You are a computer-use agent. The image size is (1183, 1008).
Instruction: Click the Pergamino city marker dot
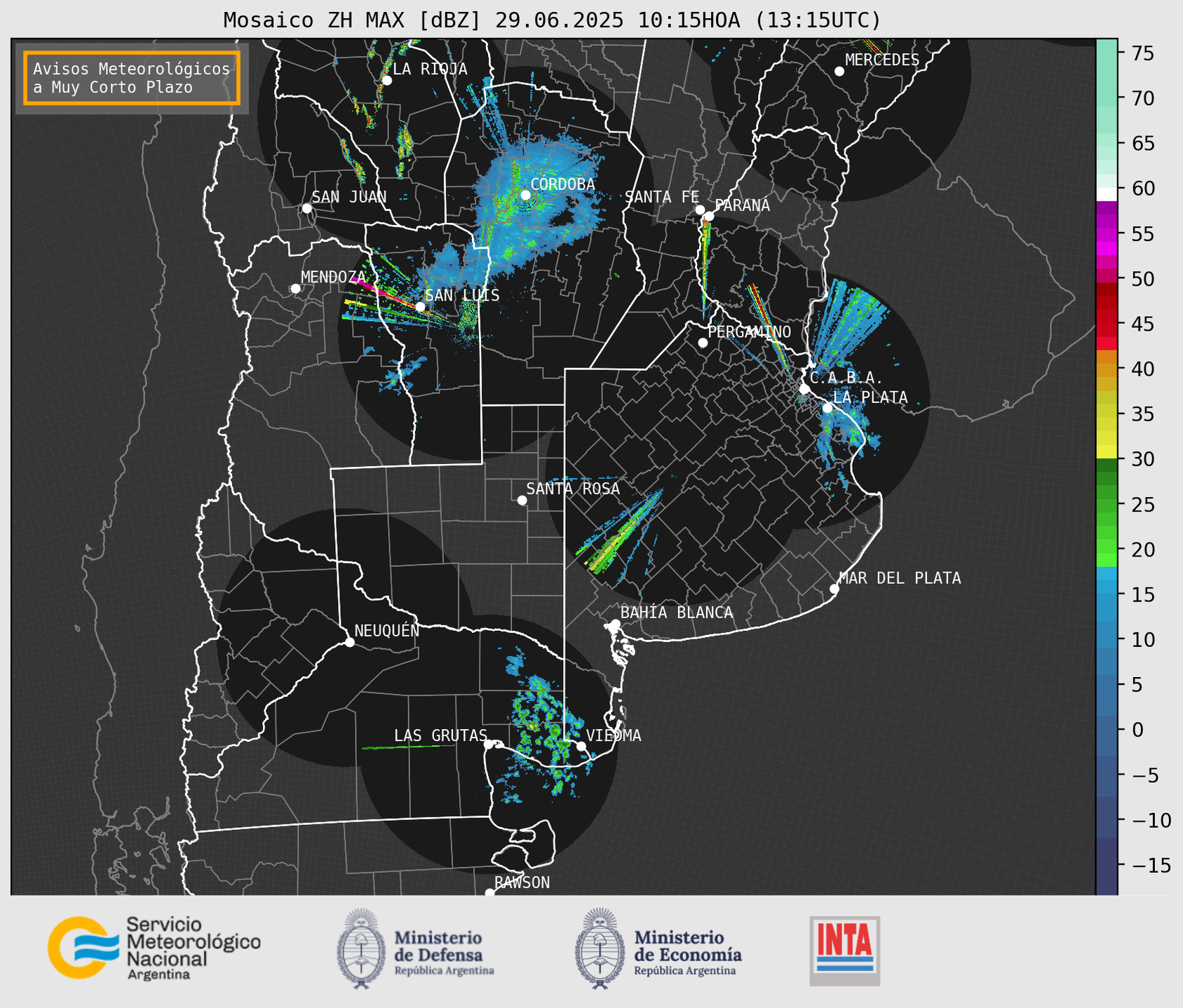click(703, 343)
